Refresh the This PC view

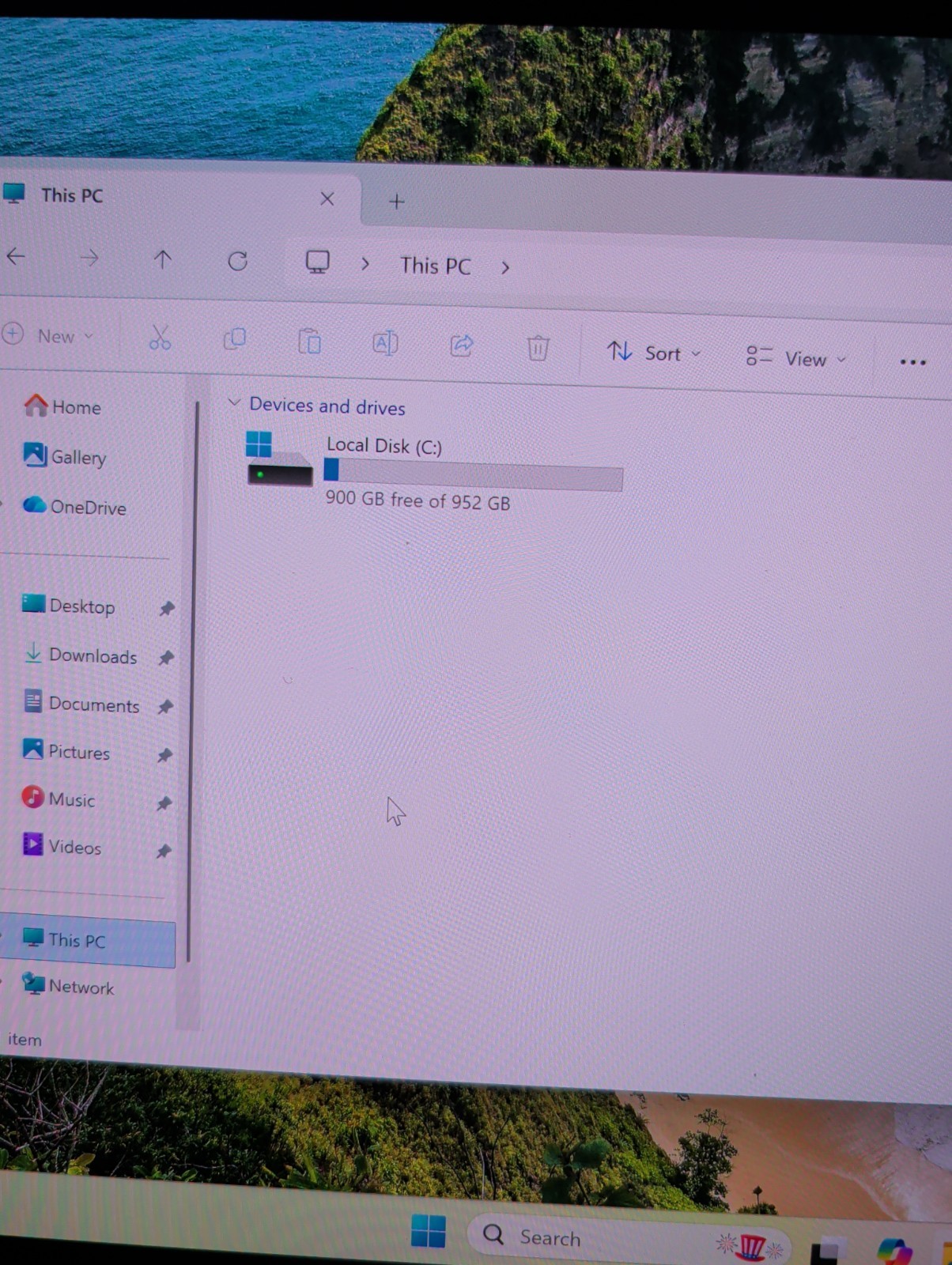pyautogui.click(x=237, y=260)
